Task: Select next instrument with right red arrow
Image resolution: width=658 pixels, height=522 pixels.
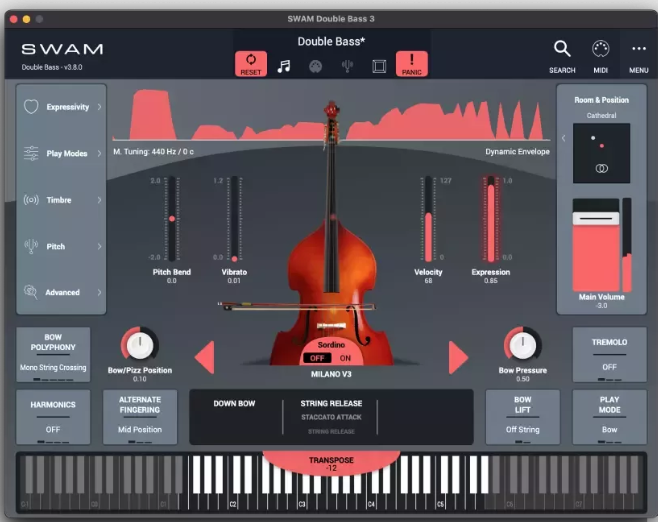Action: 458,357
